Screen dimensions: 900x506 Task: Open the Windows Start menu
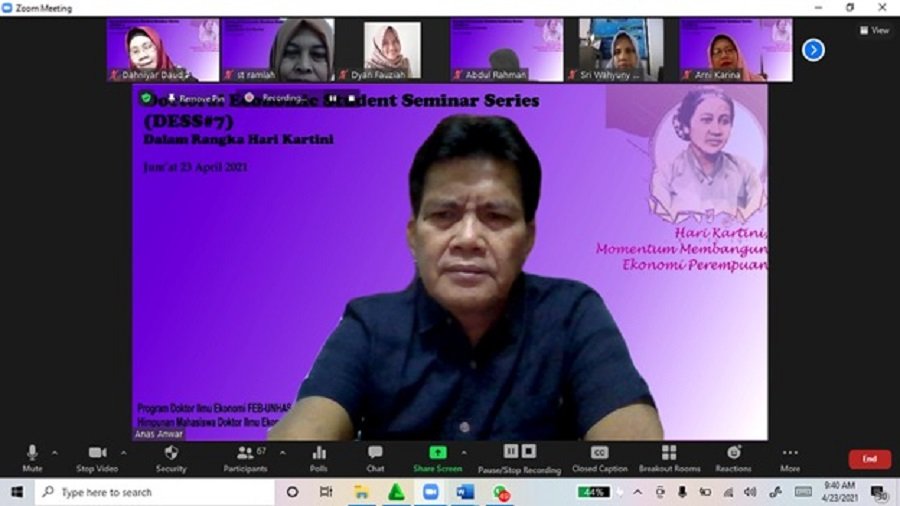[17, 492]
